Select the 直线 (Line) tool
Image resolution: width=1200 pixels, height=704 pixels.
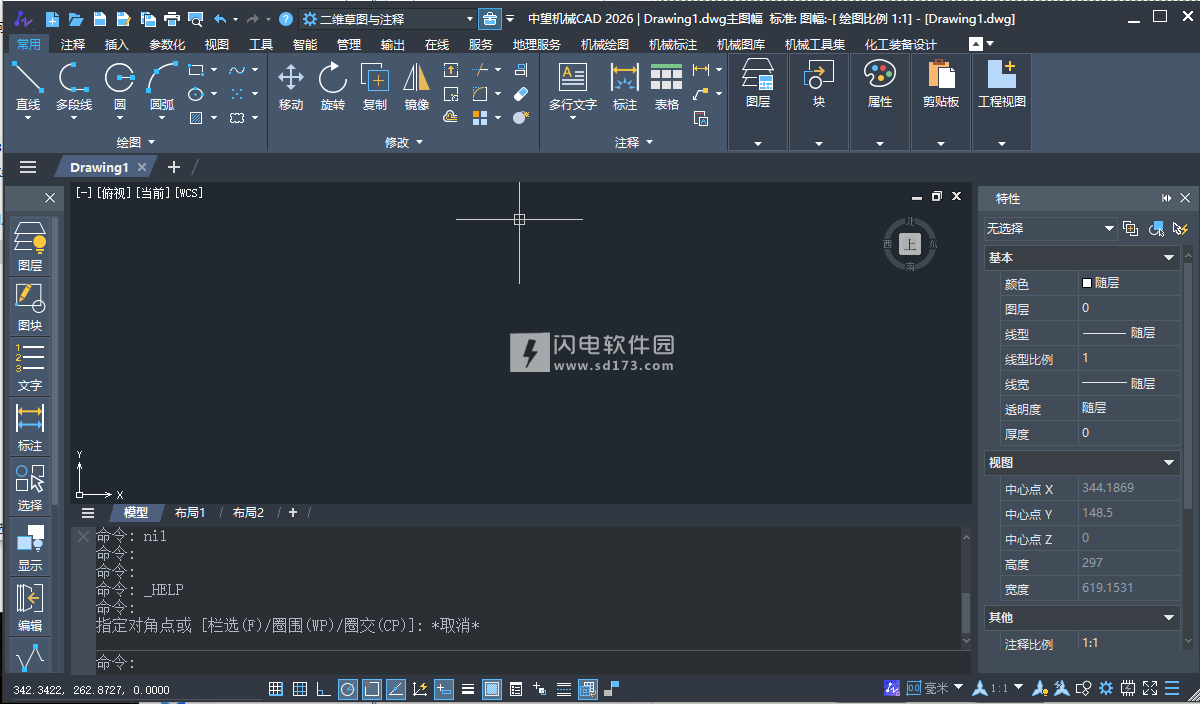(28, 86)
